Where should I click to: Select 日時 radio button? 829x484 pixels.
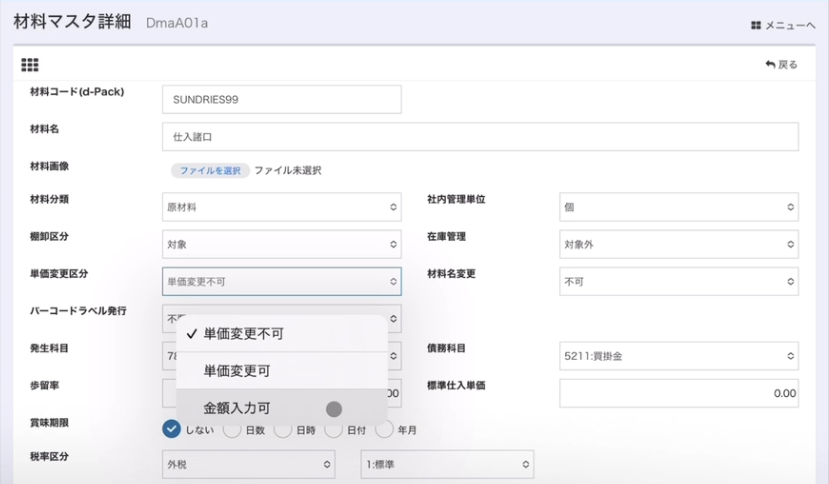(x=283, y=430)
